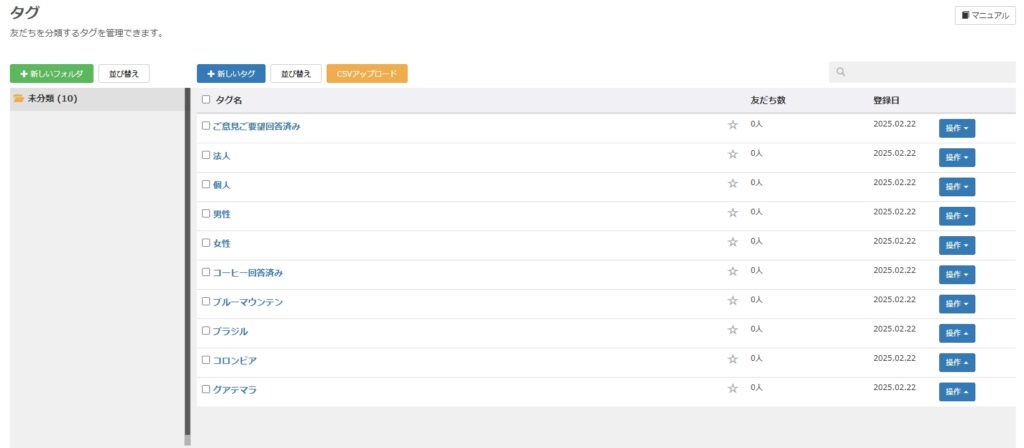The height and width of the screenshot is (448, 1024).
Task: Click the 登録日 column header
Action: [x=885, y=100]
